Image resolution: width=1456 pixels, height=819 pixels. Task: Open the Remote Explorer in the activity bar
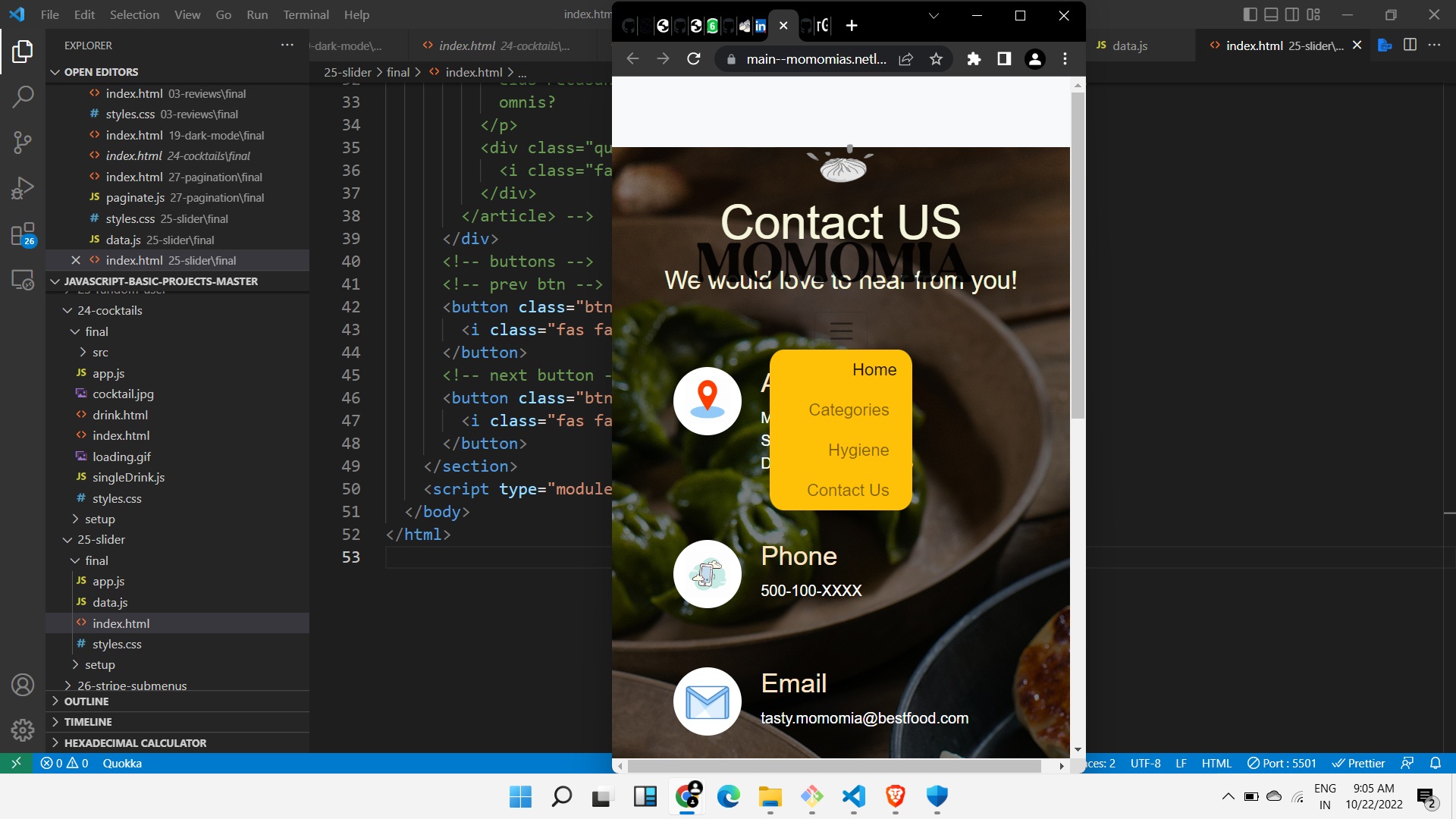point(23,280)
